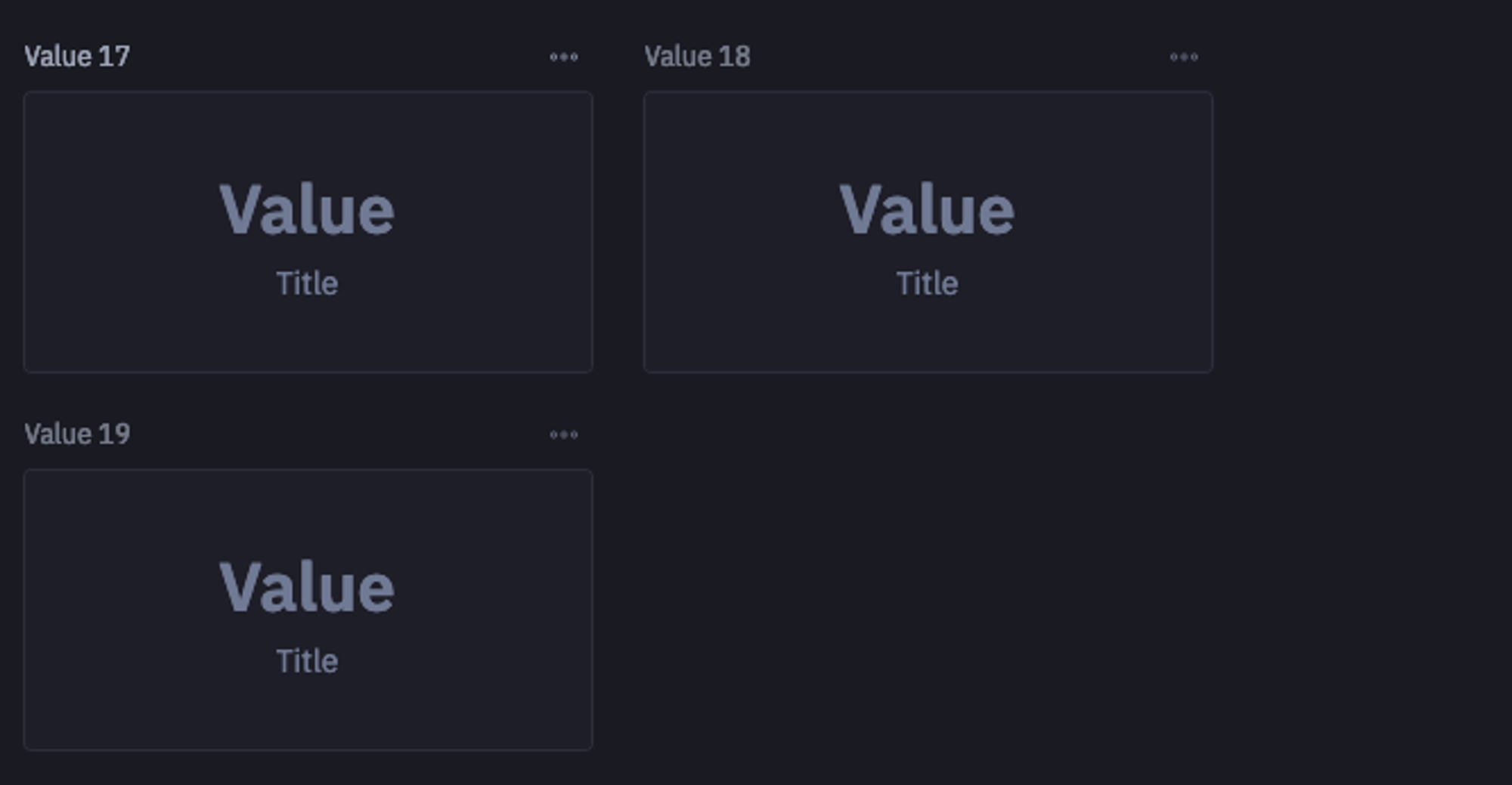Open the Value 17 options ellipsis menu
The image size is (1512, 785).
(x=564, y=57)
